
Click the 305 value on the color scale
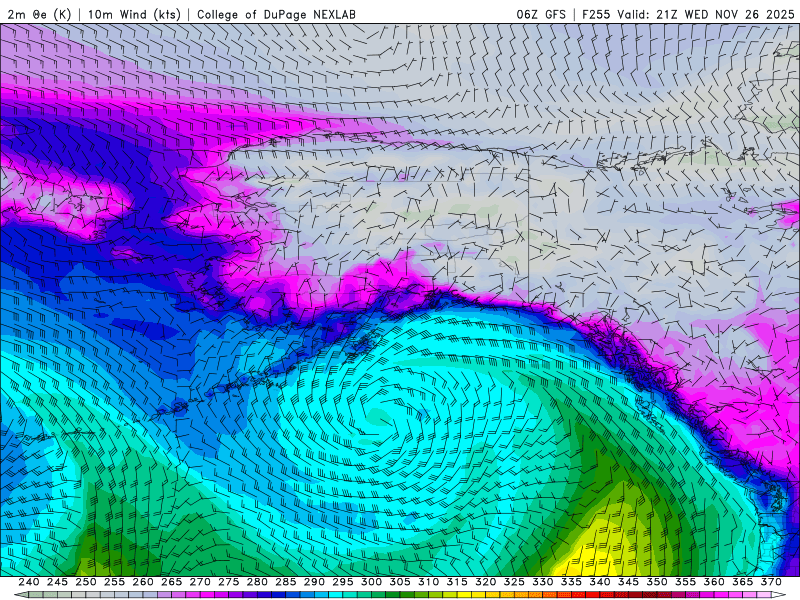click(x=401, y=582)
